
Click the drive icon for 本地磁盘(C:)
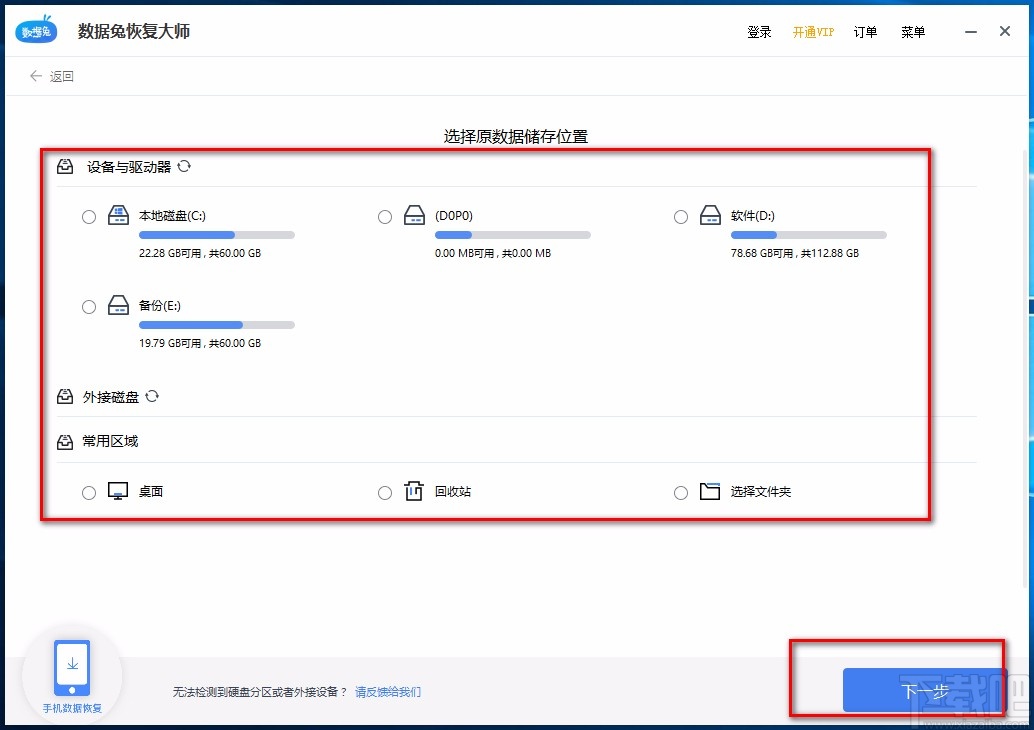click(118, 215)
